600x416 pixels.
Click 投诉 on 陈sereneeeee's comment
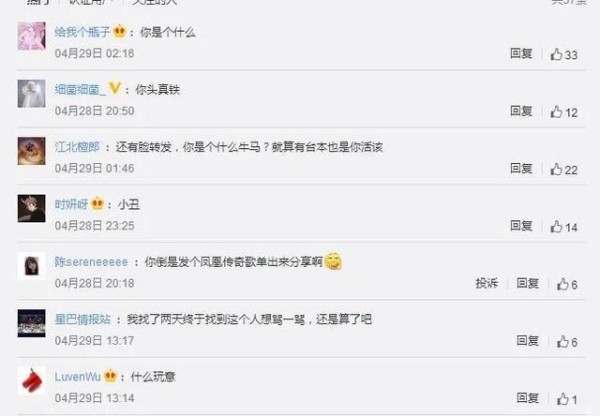(x=486, y=283)
